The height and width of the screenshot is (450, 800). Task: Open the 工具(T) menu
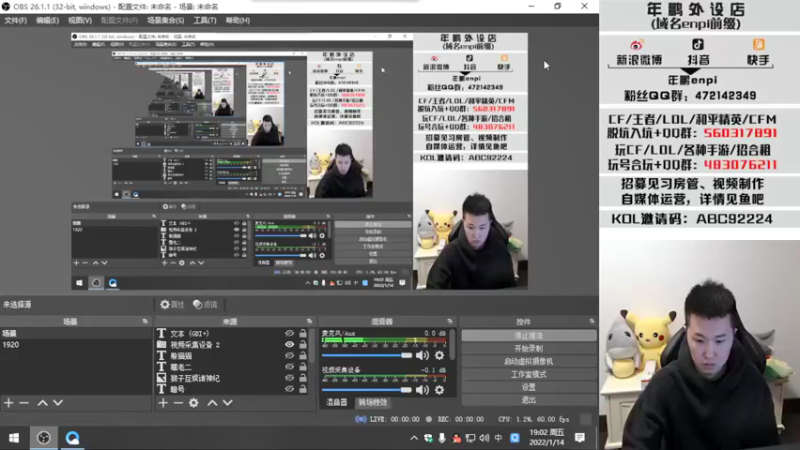coord(205,20)
